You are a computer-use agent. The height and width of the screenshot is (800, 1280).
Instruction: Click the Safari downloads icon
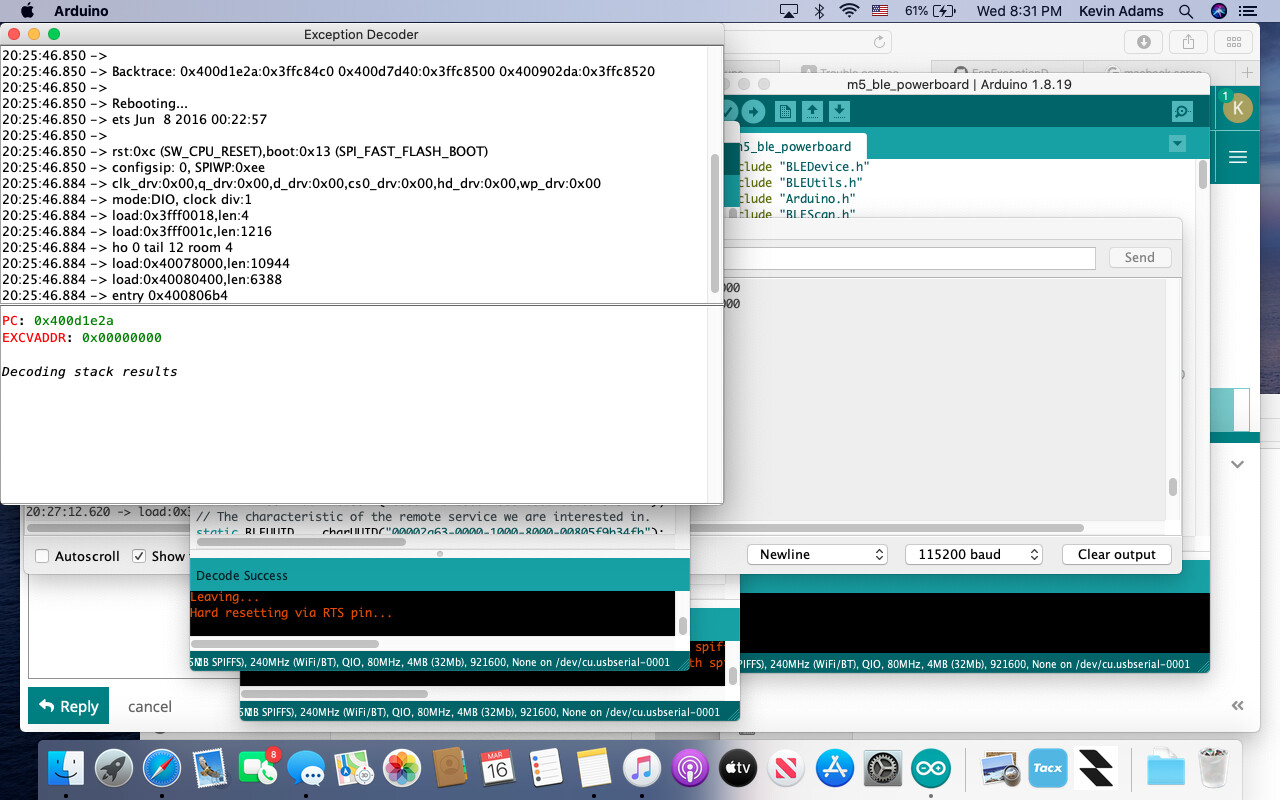[x=1143, y=42]
